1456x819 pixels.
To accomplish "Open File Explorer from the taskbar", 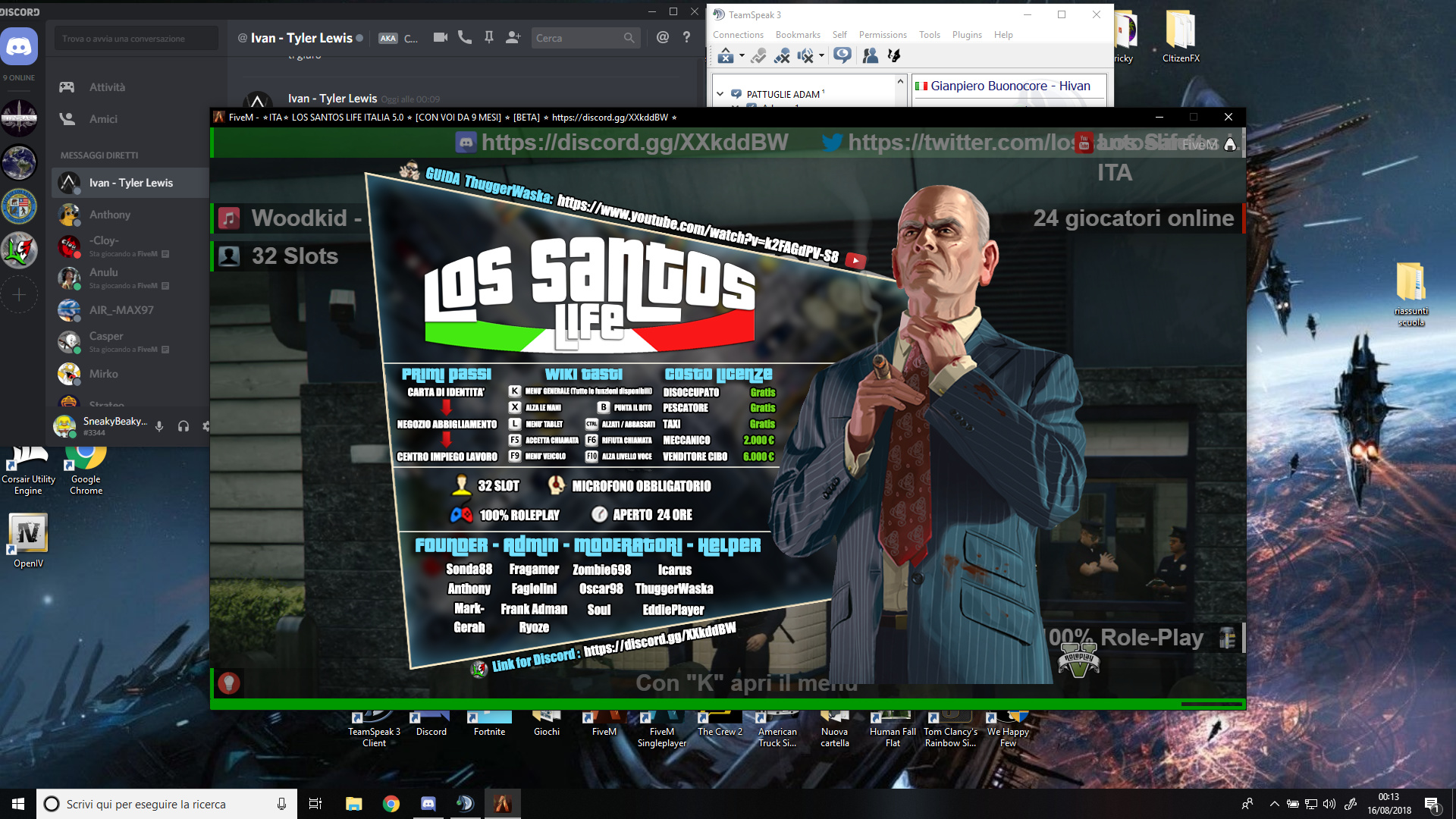I will (x=353, y=804).
